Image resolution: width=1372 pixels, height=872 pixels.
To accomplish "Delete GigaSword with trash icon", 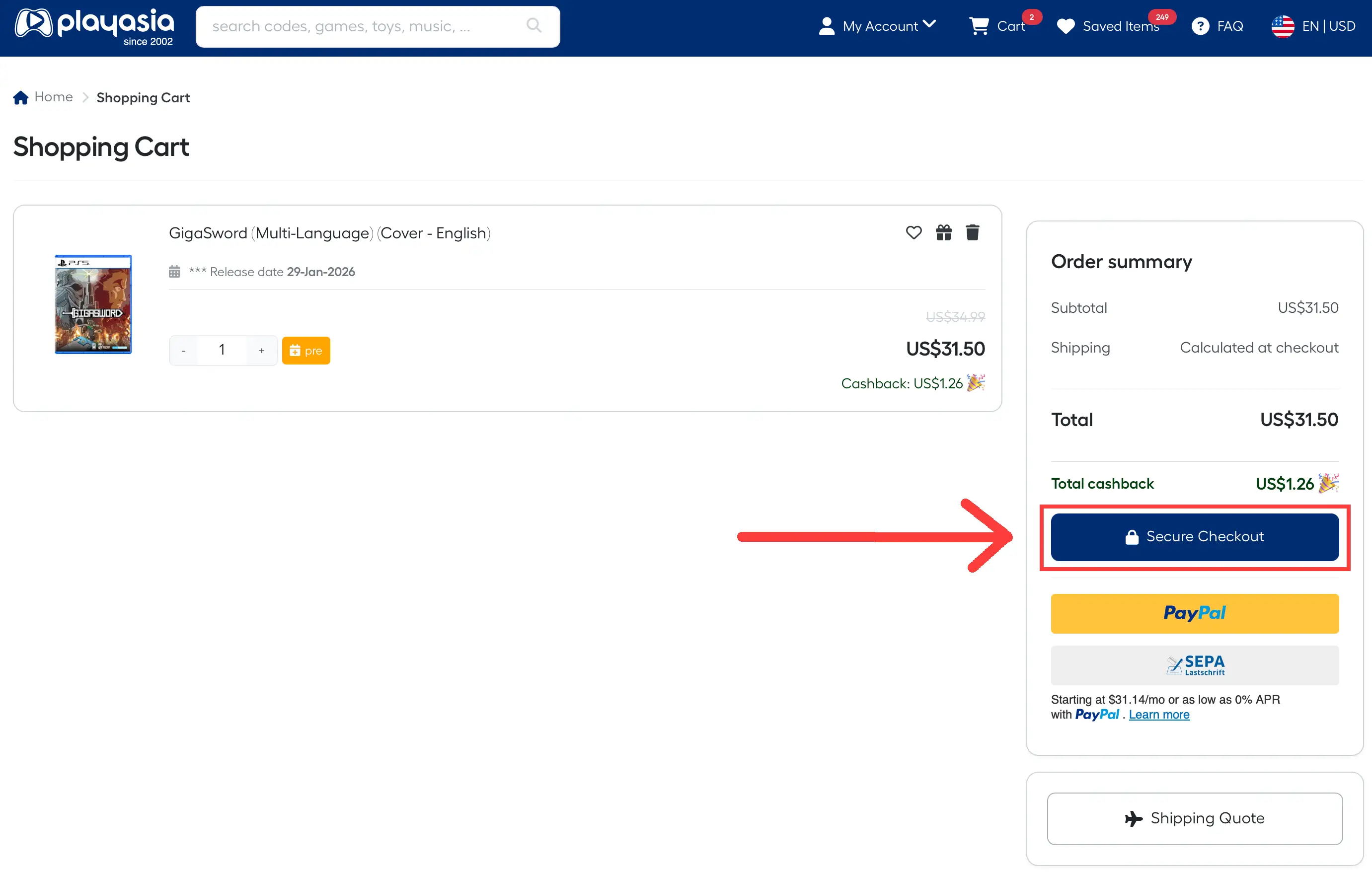I will click(x=973, y=232).
